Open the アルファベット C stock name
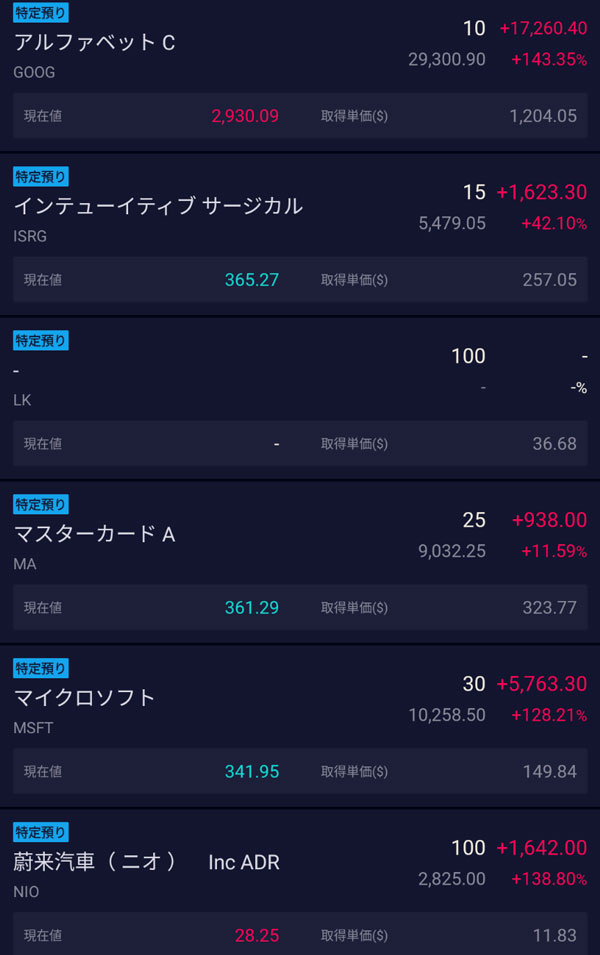Viewport: 600px width, 955px height. [94, 42]
